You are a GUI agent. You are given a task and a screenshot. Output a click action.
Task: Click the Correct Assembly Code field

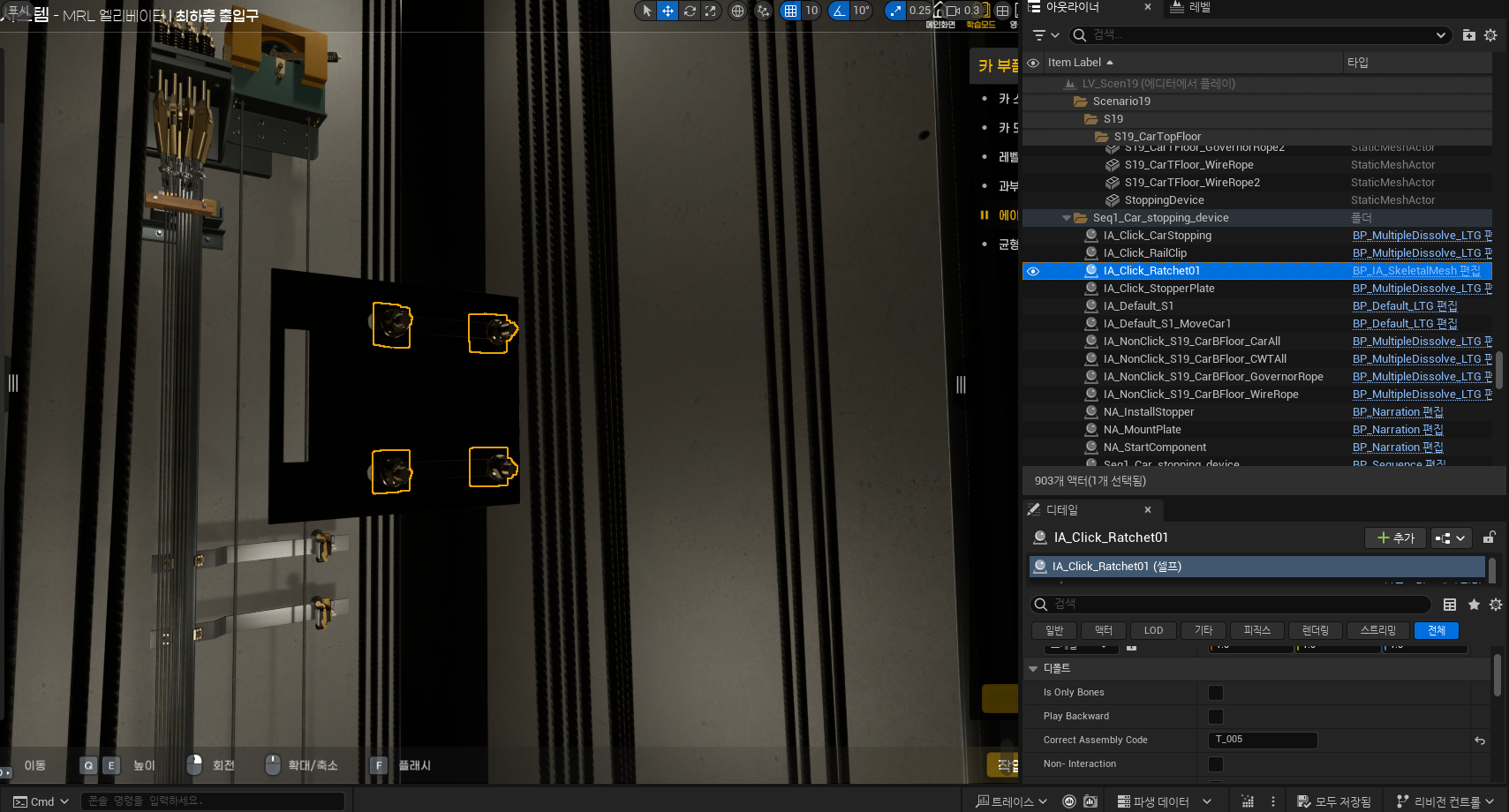1262,740
